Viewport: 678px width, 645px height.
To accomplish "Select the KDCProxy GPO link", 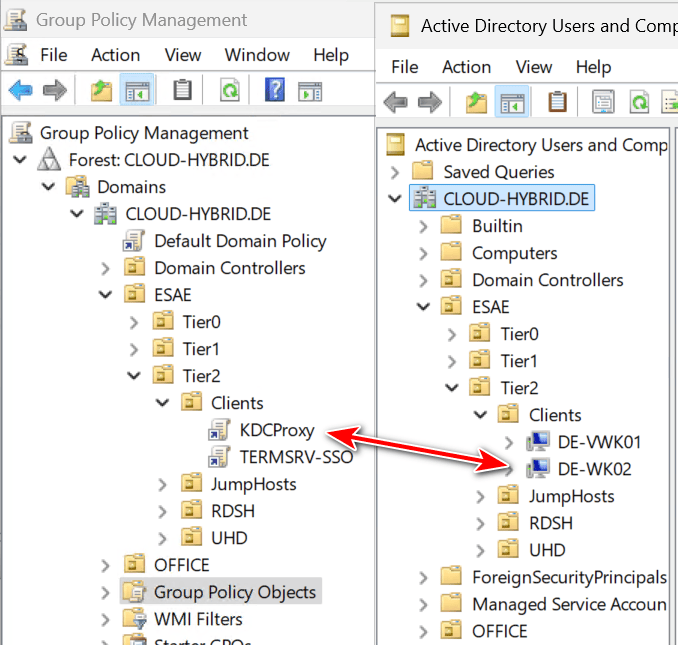I will (x=277, y=431).
